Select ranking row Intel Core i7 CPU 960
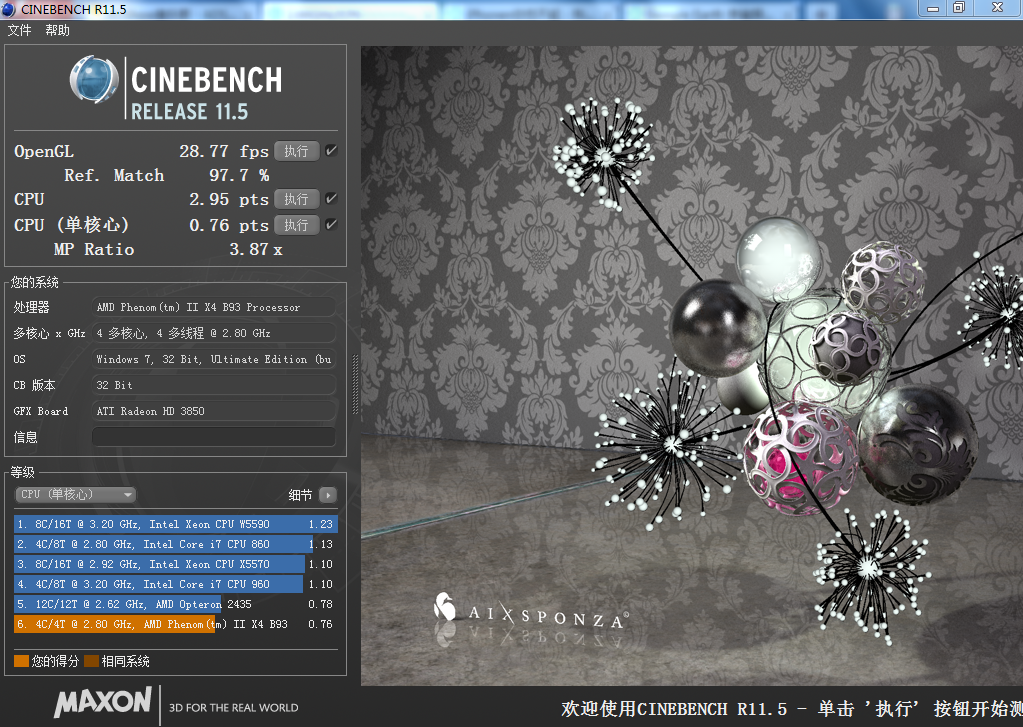 tap(175, 584)
